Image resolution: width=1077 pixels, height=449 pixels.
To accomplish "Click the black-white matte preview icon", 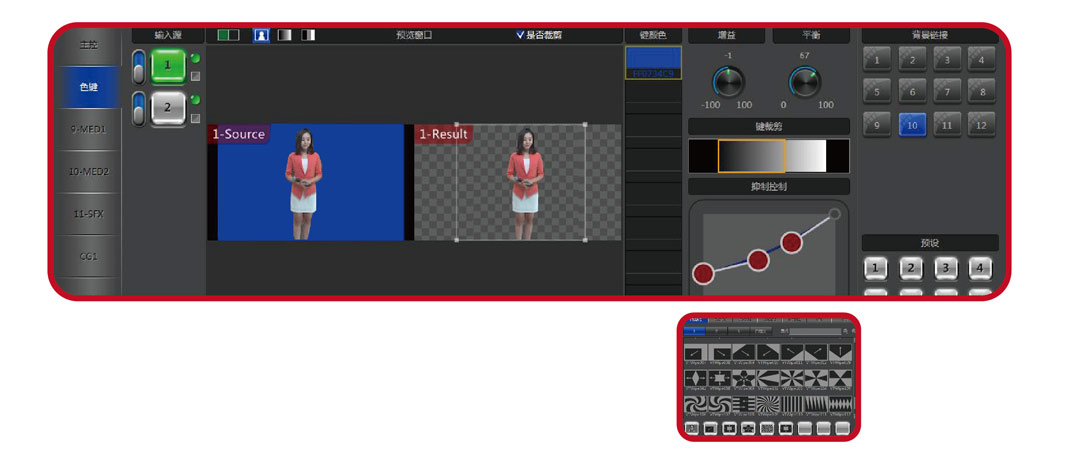I will 308,35.
